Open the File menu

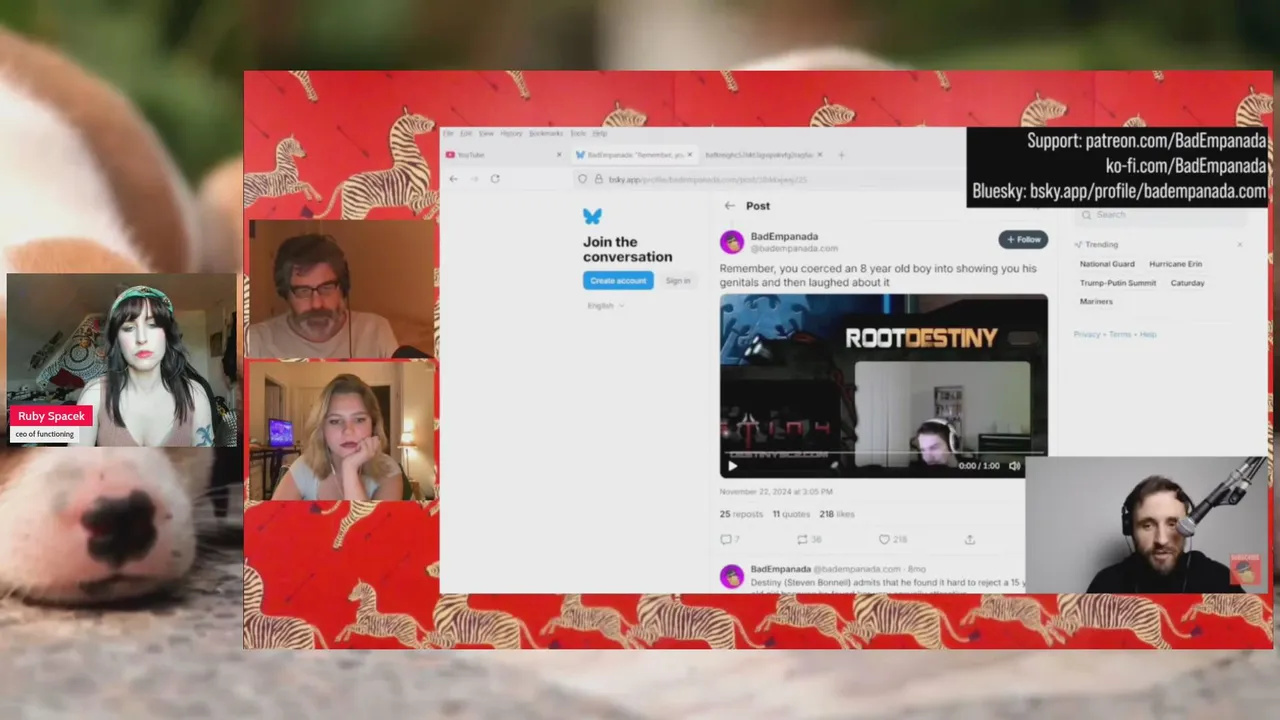(448, 133)
